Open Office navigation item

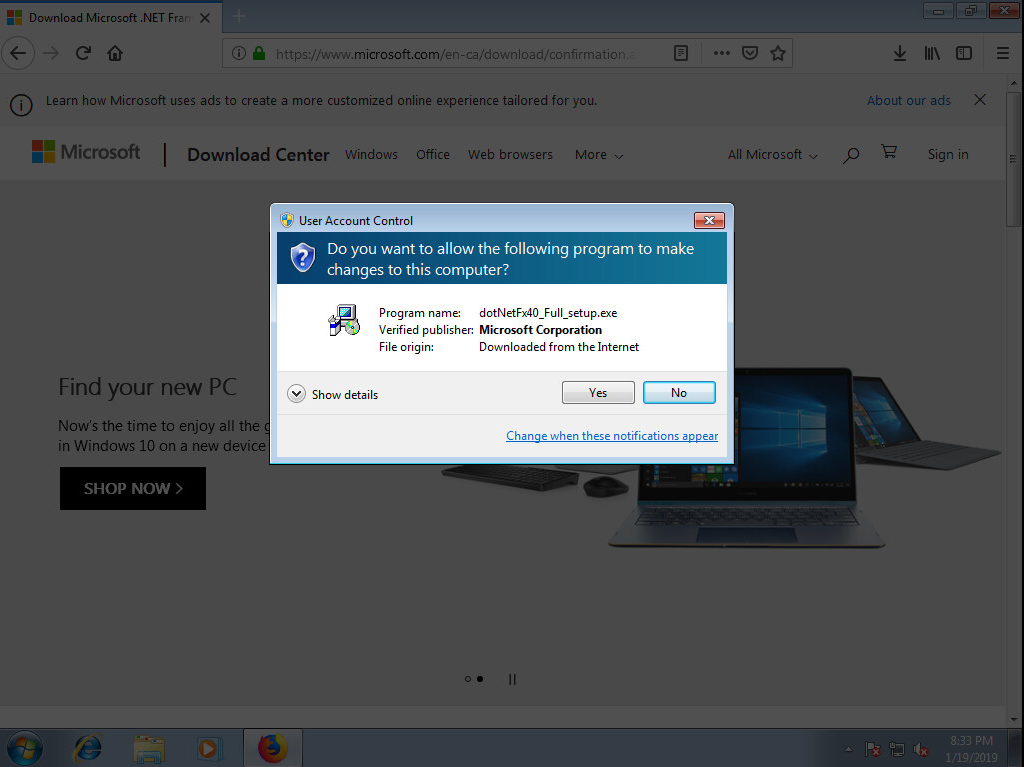433,155
